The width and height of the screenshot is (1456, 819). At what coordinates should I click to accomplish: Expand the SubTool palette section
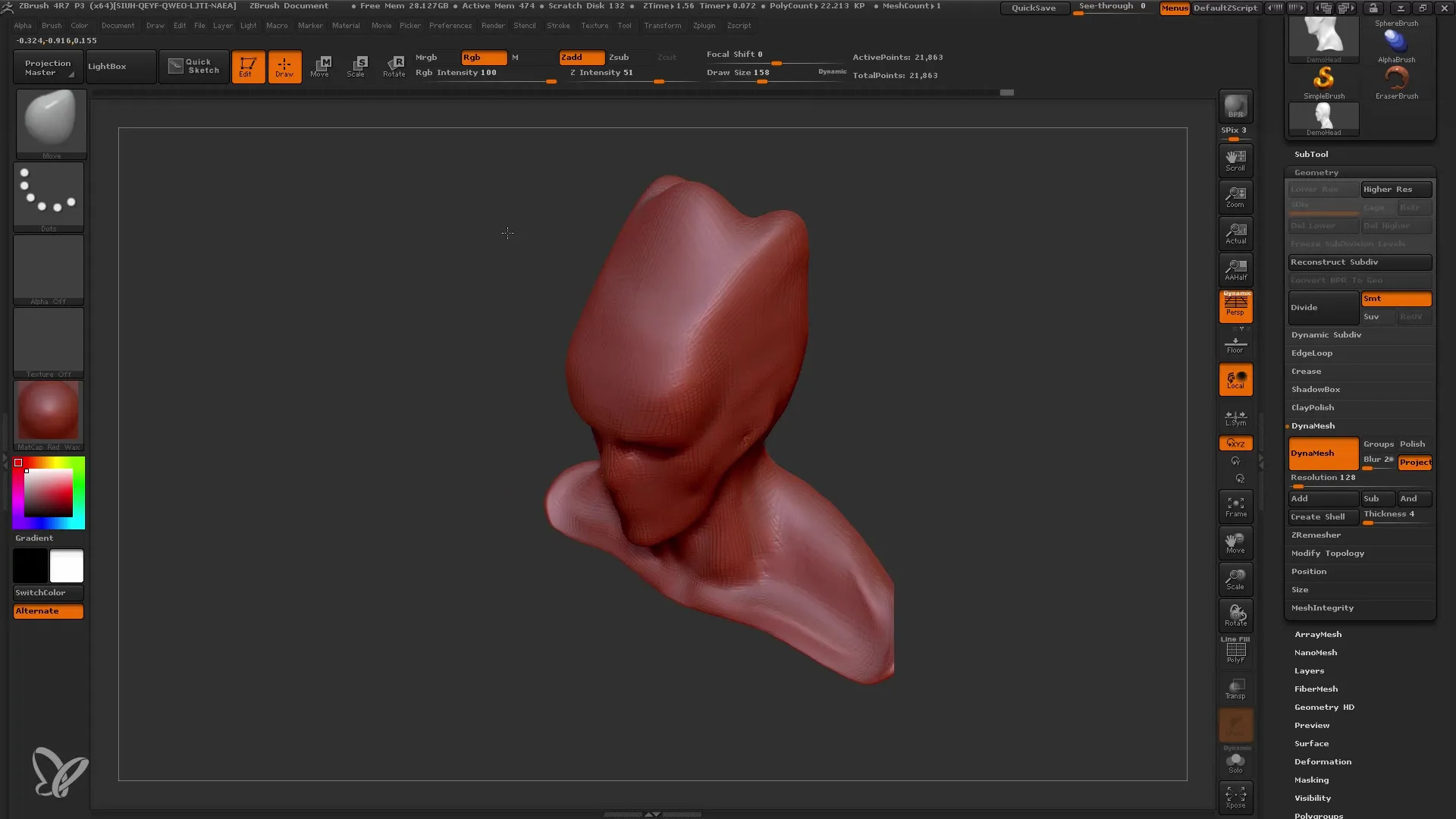coord(1311,154)
